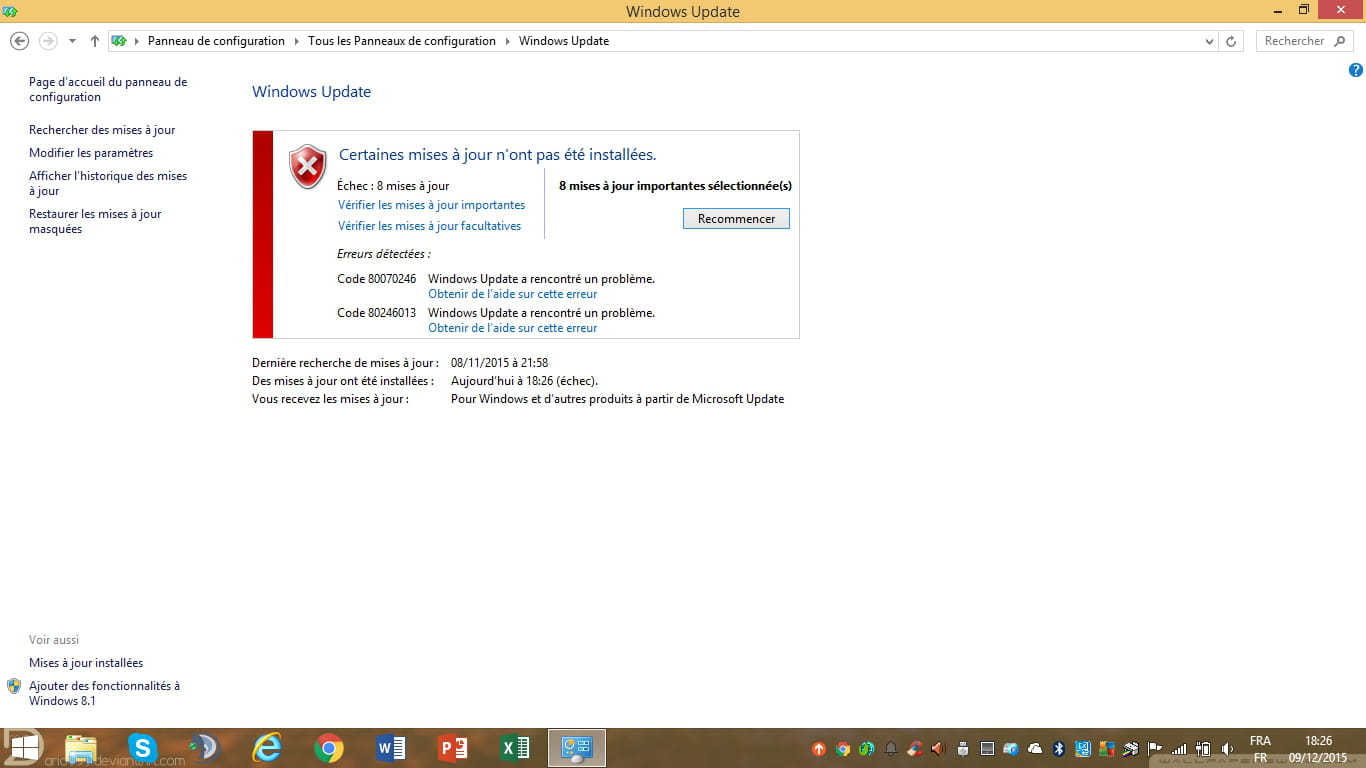Open Mises à jour installées link

[86, 663]
